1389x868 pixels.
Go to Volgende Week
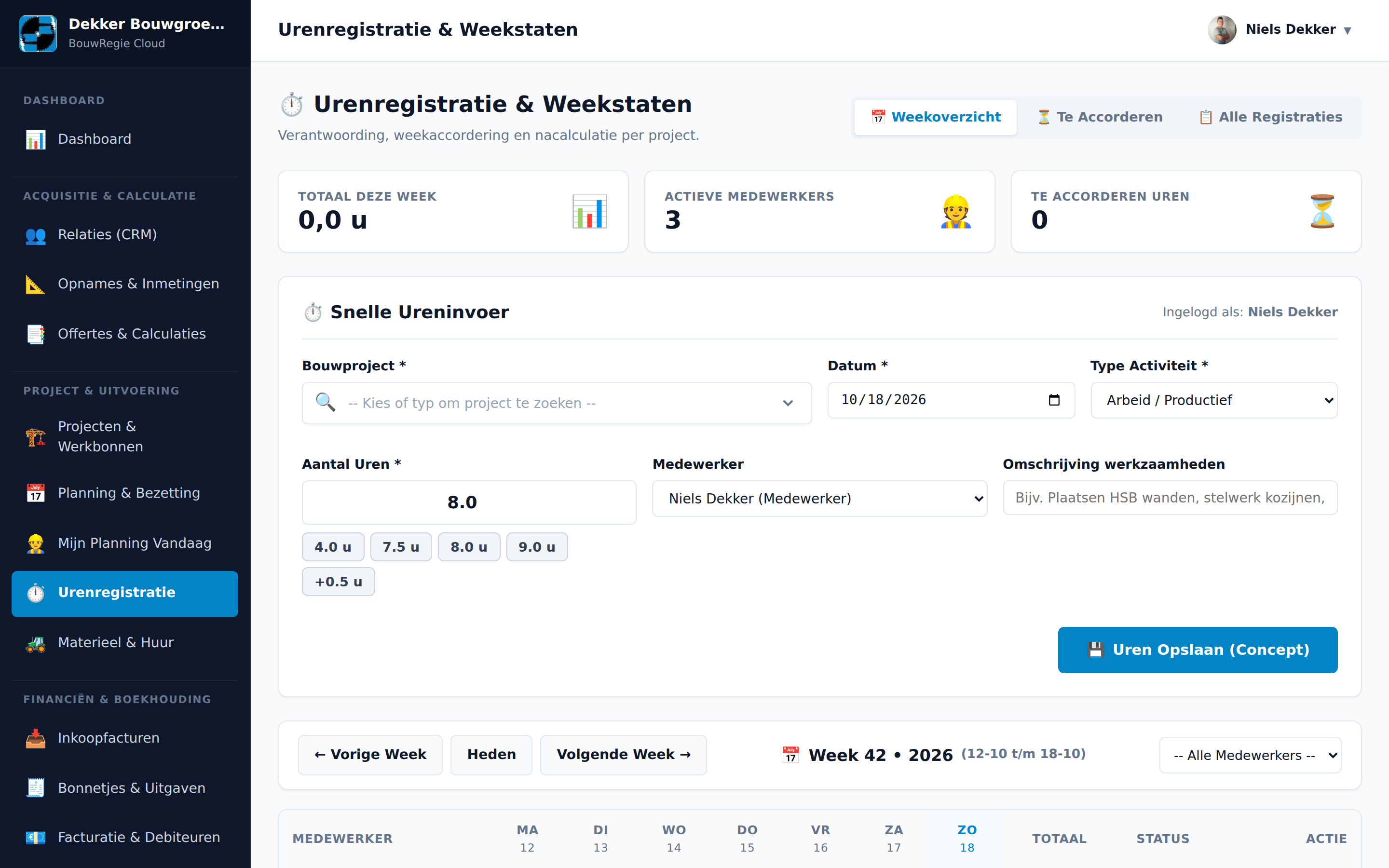pyautogui.click(x=623, y=755)
